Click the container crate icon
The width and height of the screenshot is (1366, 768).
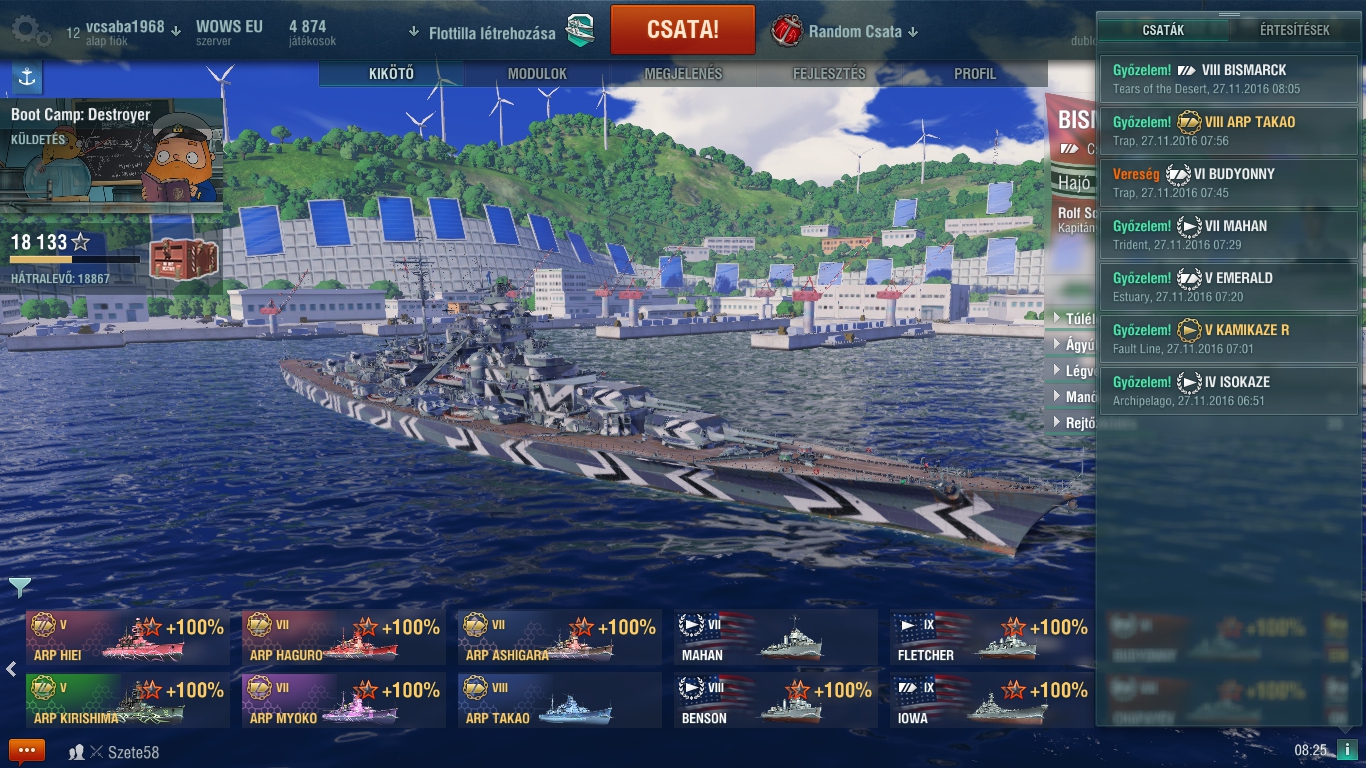tap(183, 260)
